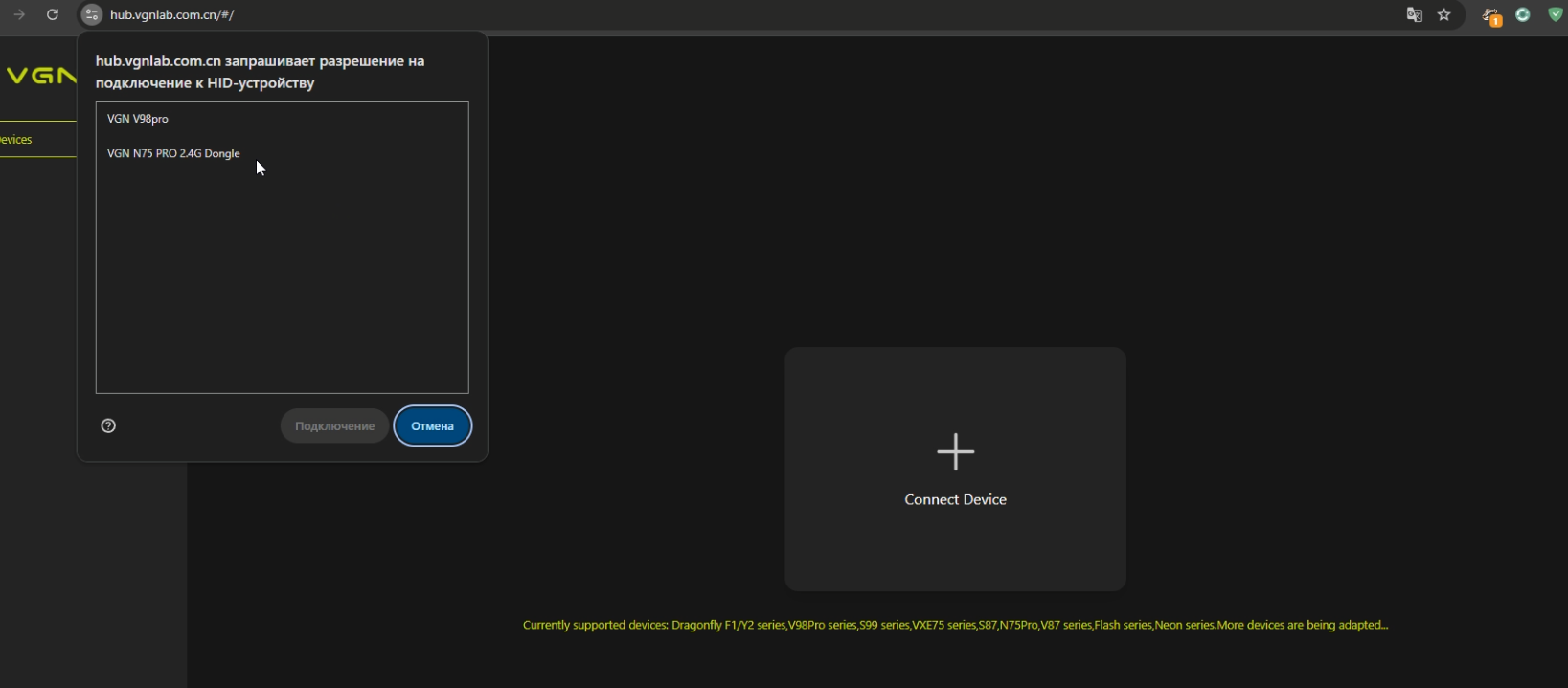1568x688 pixels.
Task: Click the plus icon above Connect Device
Action: point(955,451)
